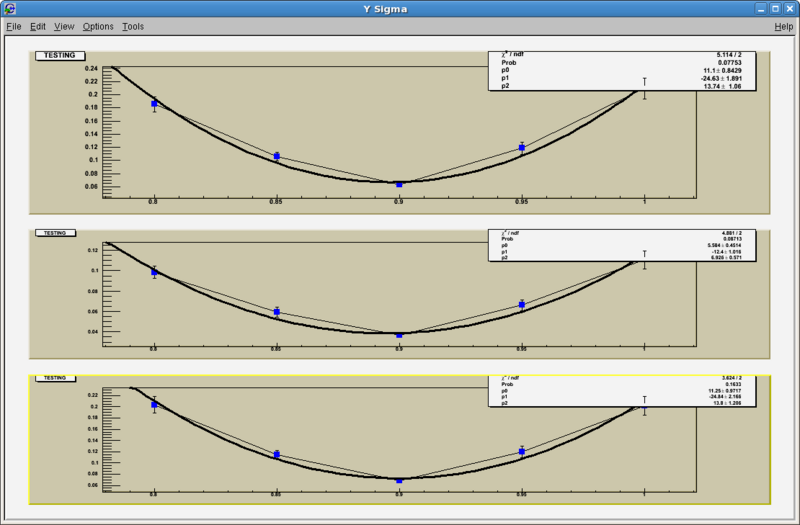Viewport: 800px width, 525px height.
Task: Click the bottom pad data point at 0.8
Action: pos(154,405)
